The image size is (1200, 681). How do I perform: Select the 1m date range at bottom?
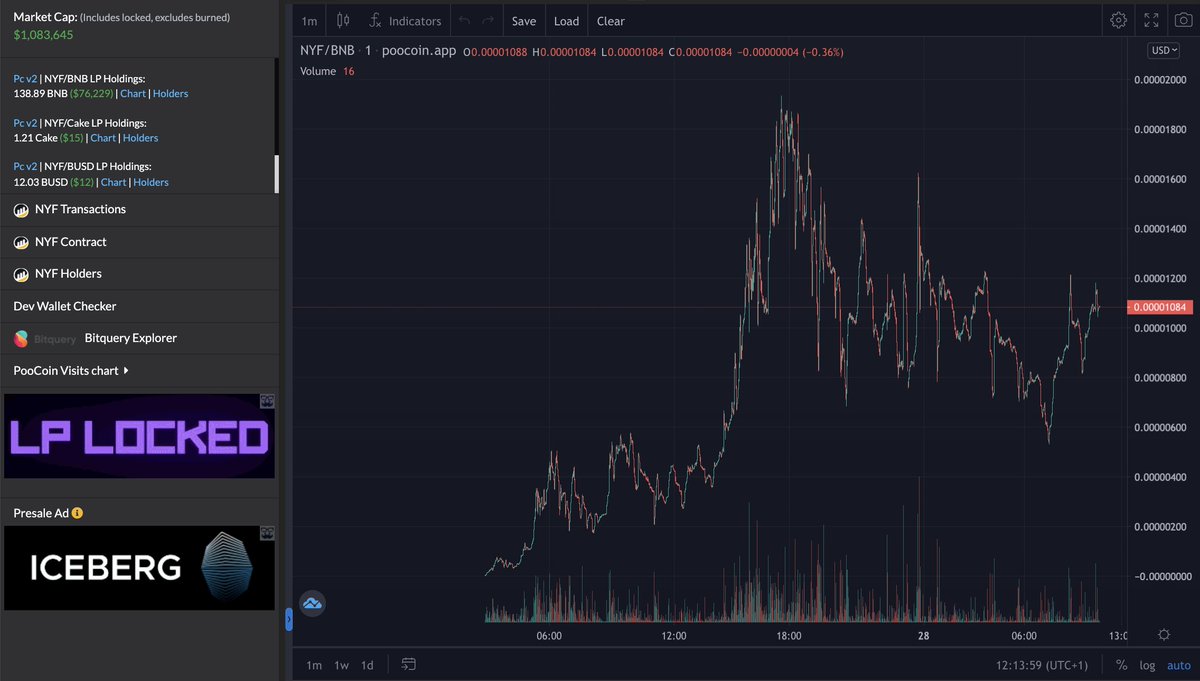point(314,665)
